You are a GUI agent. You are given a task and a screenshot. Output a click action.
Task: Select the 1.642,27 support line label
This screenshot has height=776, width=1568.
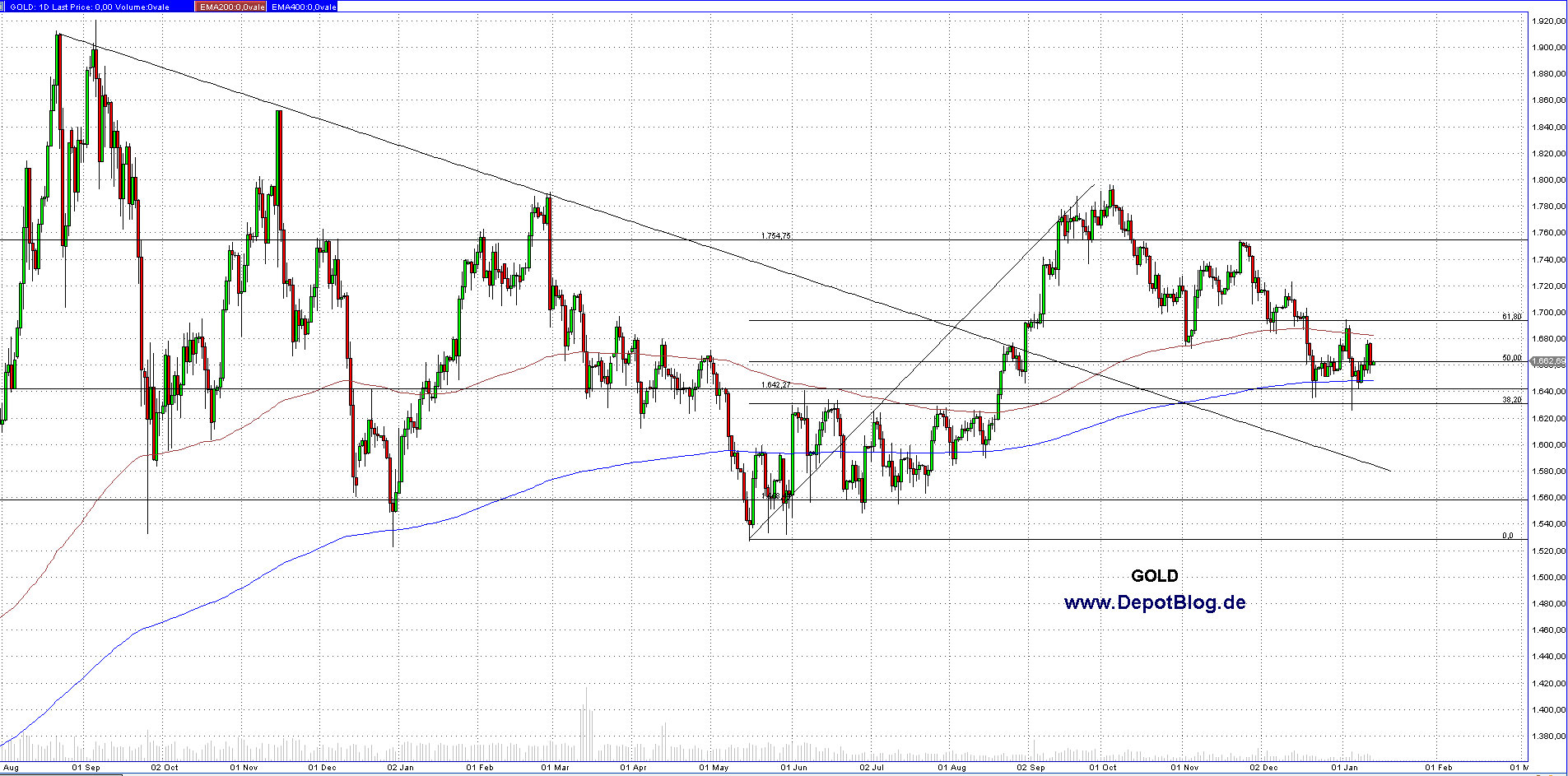(775, 385)
